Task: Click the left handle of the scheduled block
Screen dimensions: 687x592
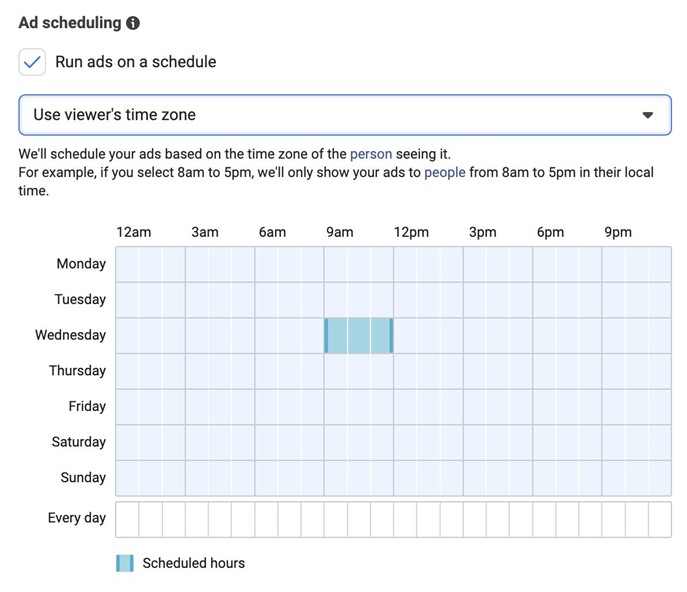Action: [326, 335]
